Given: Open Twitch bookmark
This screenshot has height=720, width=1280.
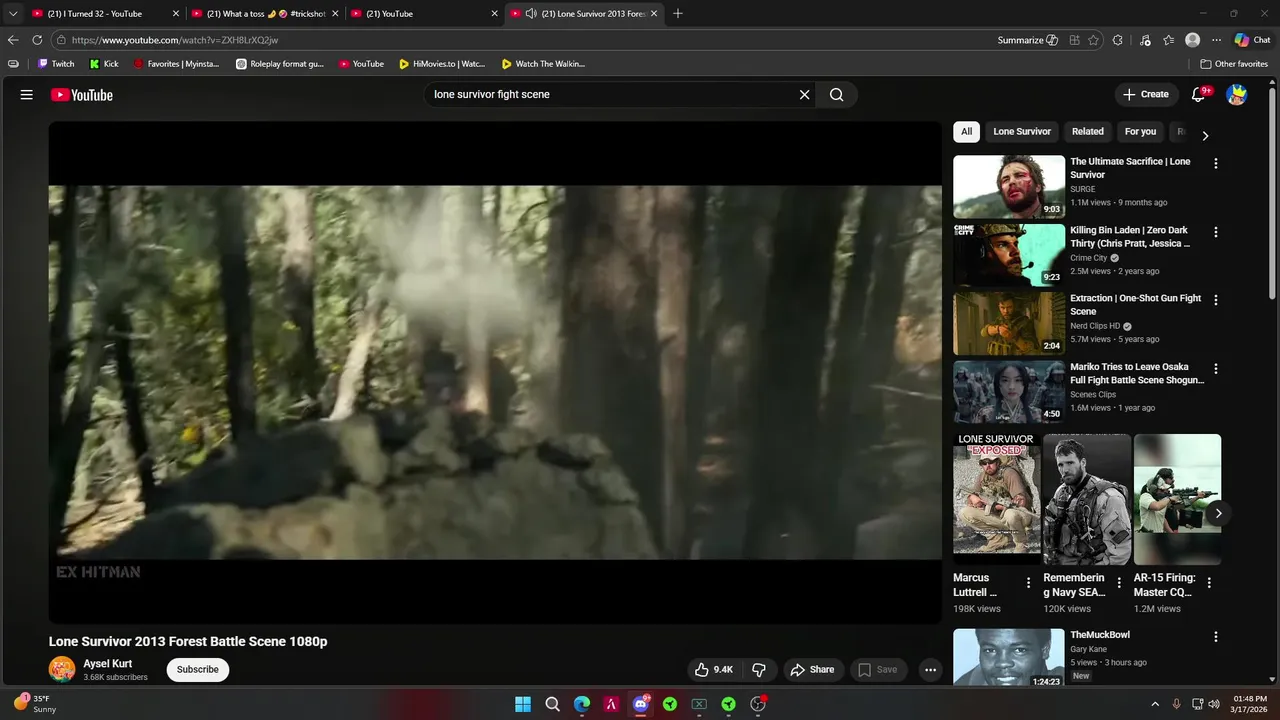Looking at the screenshot, I should pos(56,64).
